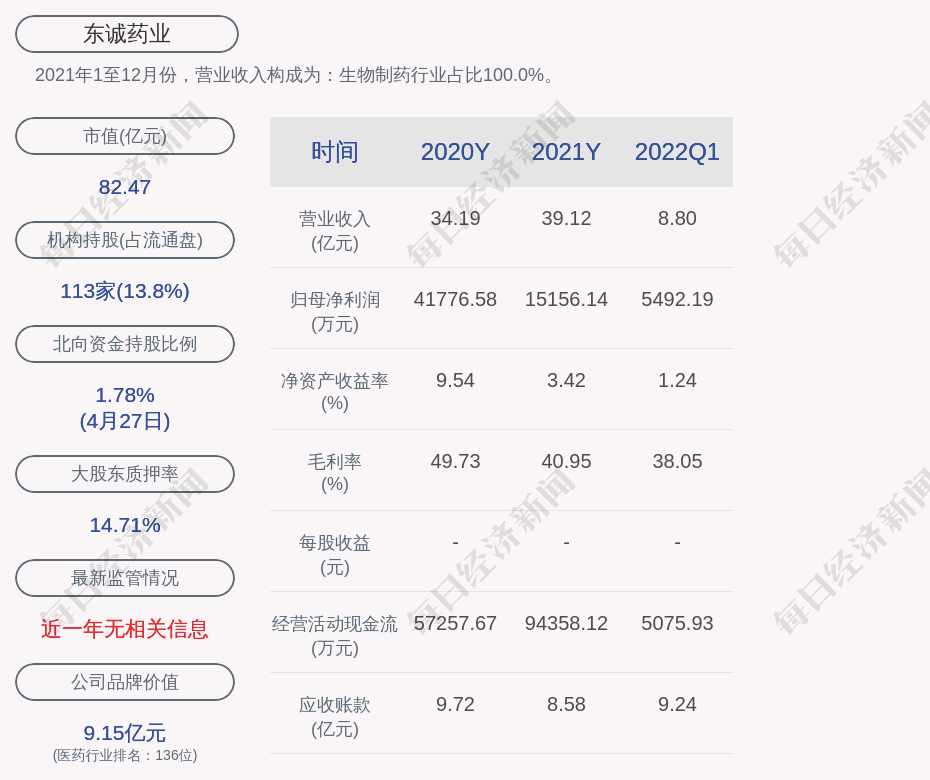Select the 市值(亿元) label button
This screenshot has height=780, width=930.
point(125,136)
